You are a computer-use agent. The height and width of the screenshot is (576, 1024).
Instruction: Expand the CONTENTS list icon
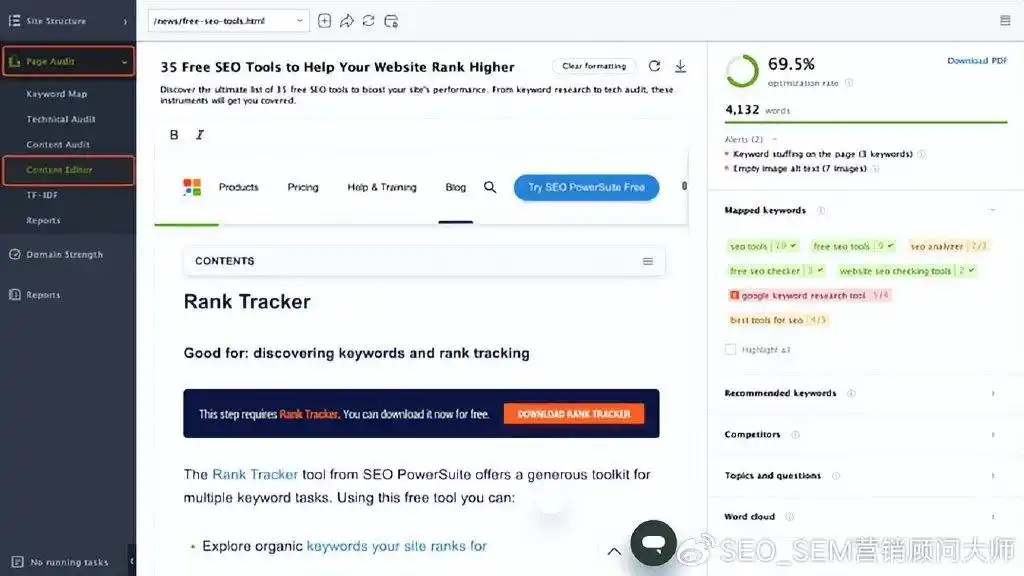pos(648,261)
